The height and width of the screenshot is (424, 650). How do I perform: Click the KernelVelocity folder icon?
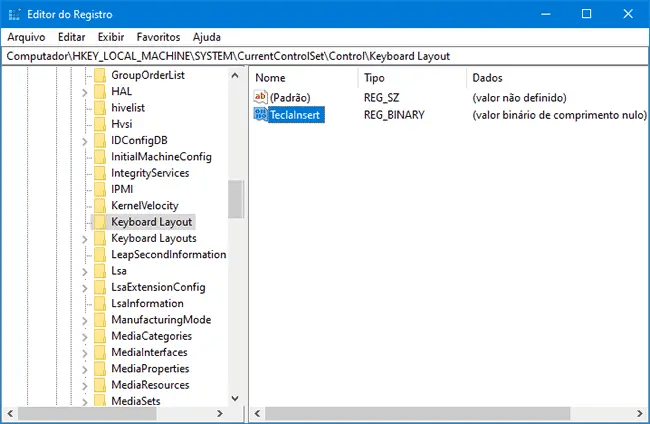coord(100,206)
